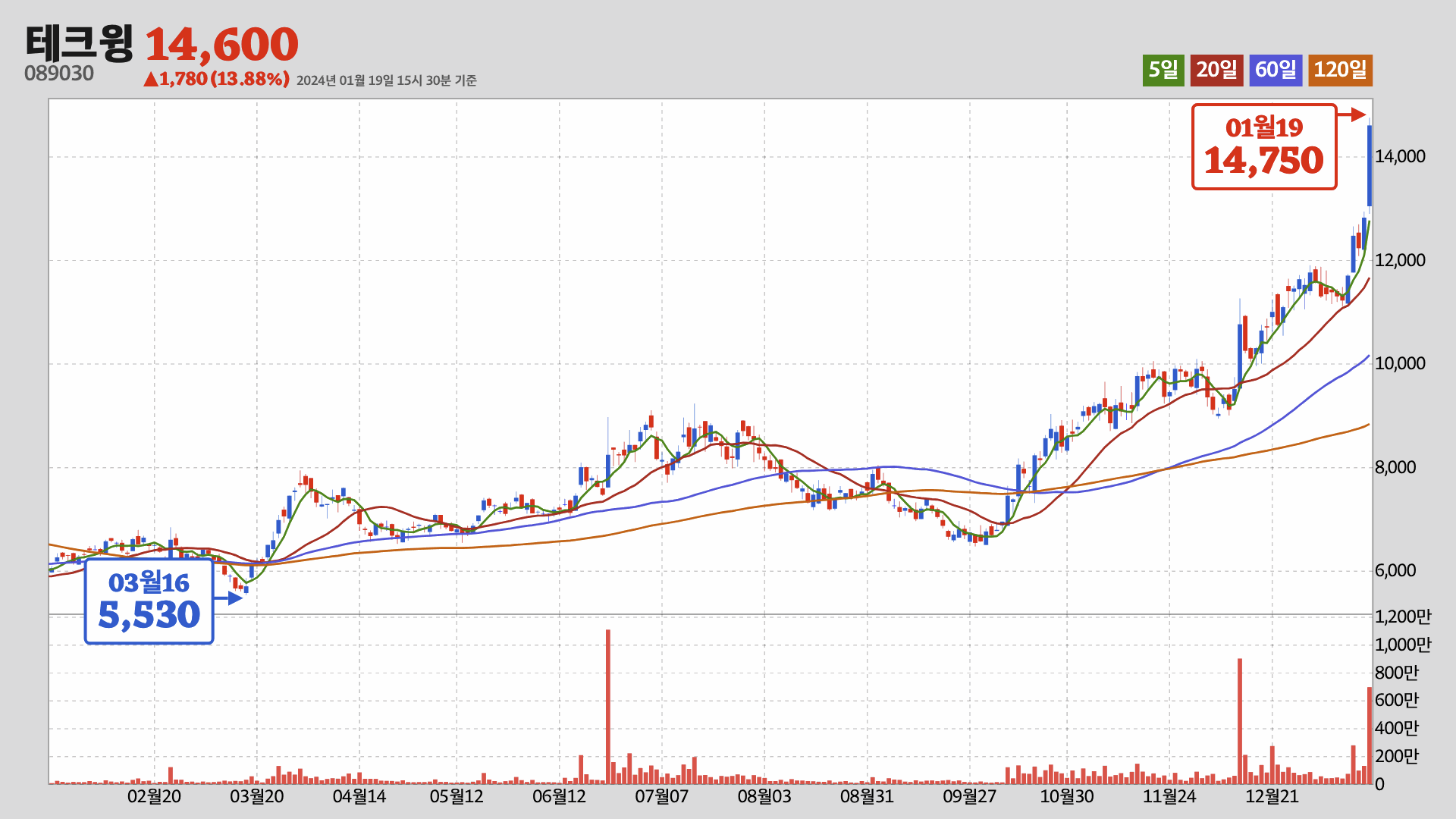The width and height of the screenshot is (1456, 819).
Task: Click the volume axis label 400만
Action: (1397, 729)
